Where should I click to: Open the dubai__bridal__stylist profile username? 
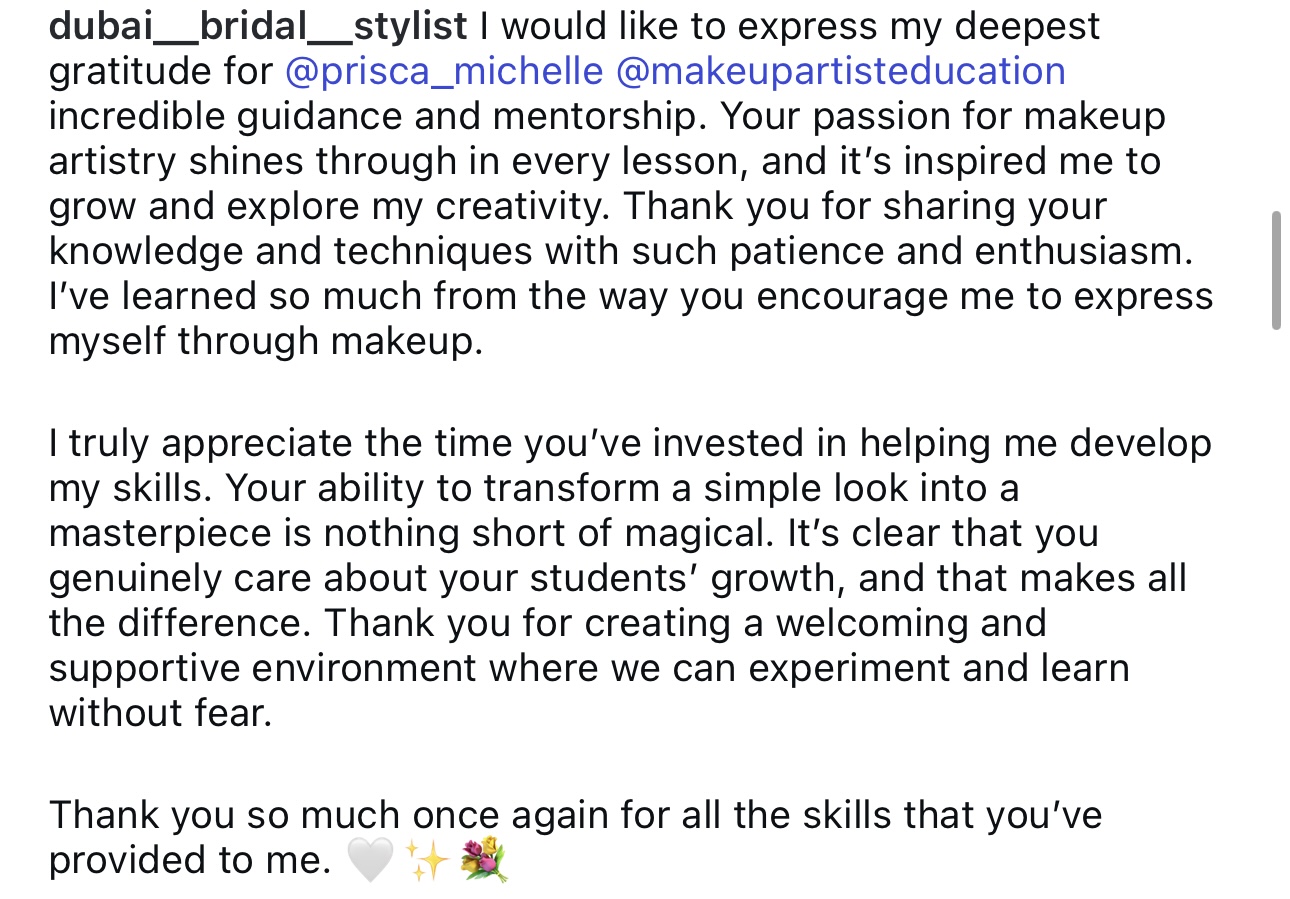(x=258, y=27)
